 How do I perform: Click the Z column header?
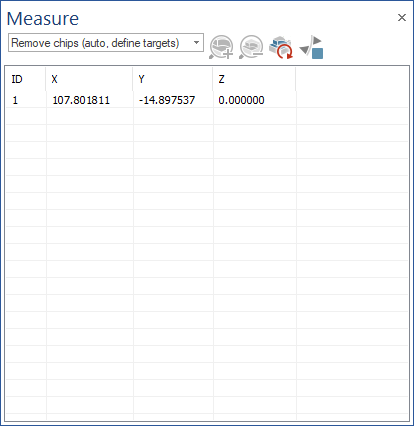[x=254, y=79]
